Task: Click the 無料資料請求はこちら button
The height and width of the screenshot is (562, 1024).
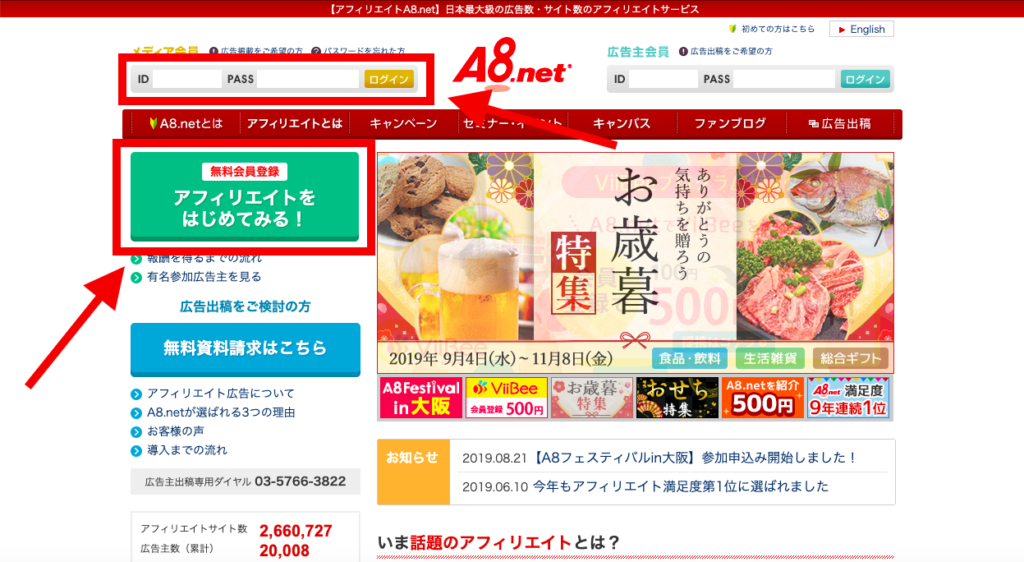Action: pos(246,349)
